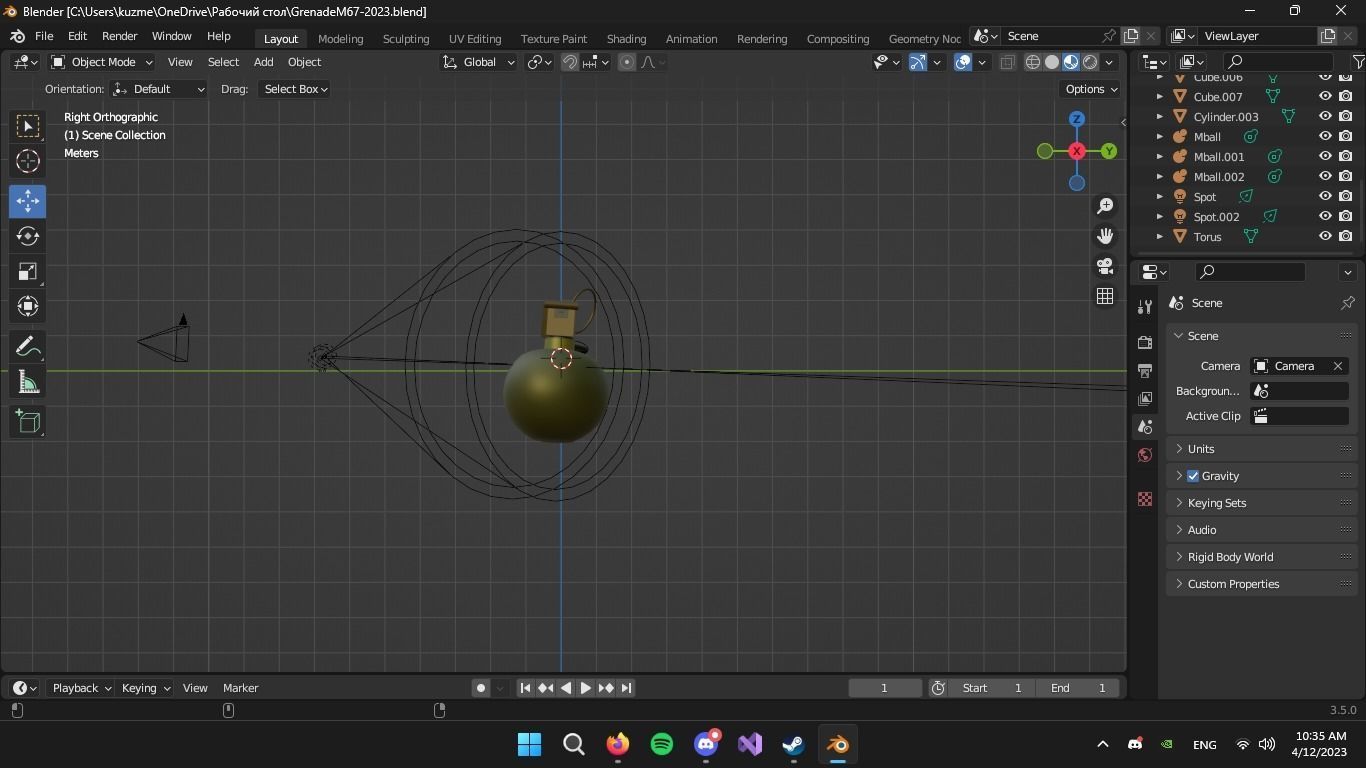
Task: Pick the Measure tool
Action: click(28, 382)
